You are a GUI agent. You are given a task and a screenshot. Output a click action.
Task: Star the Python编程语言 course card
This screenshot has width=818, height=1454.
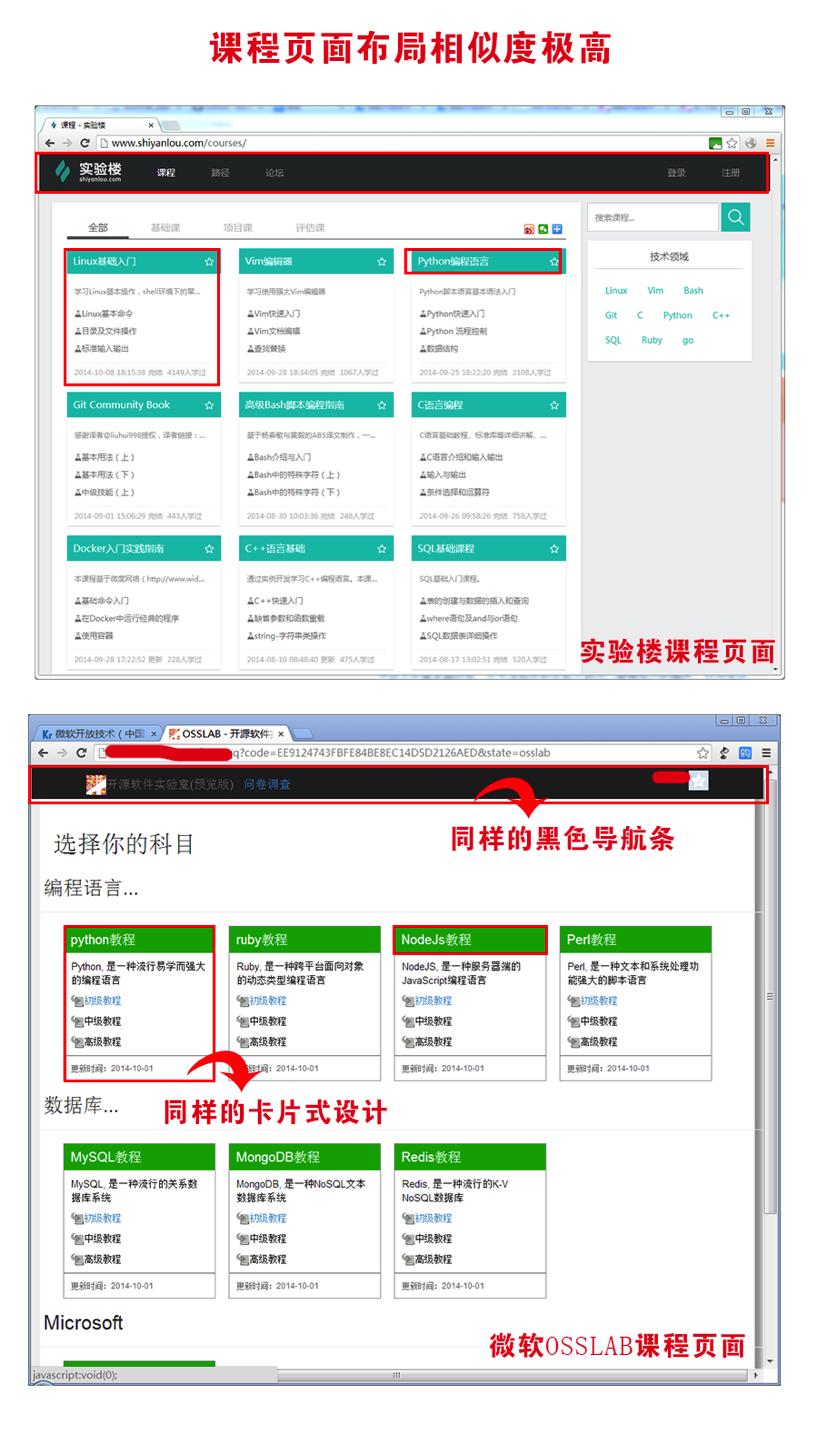click(554, 262)
